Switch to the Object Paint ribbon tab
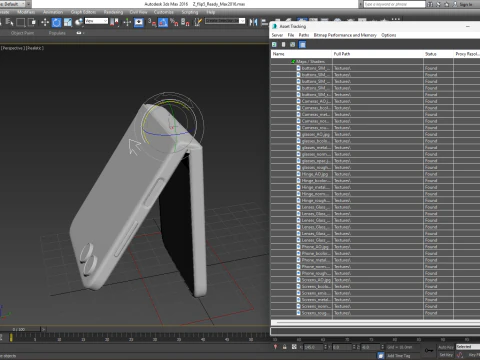Image resolution: width=480 pixels, height=360 pixels. coord(22,33)
